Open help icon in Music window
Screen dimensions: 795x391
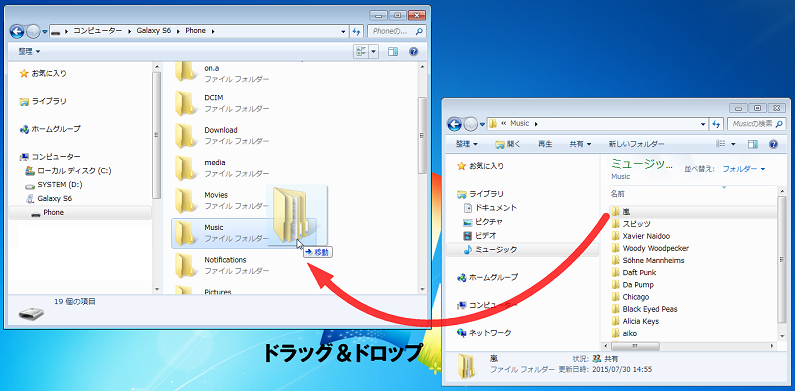pos(773,145)
